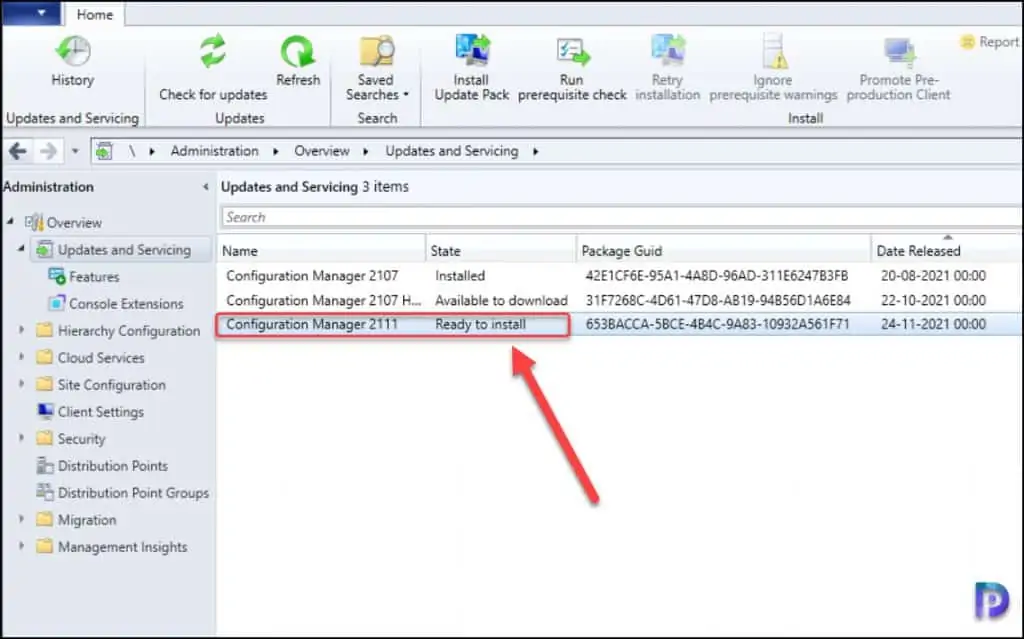Screen dimensions: 1024x639
Task: Select Configuration Manager 2107 row
Action: pyautogui.click(x=620, y=276)
